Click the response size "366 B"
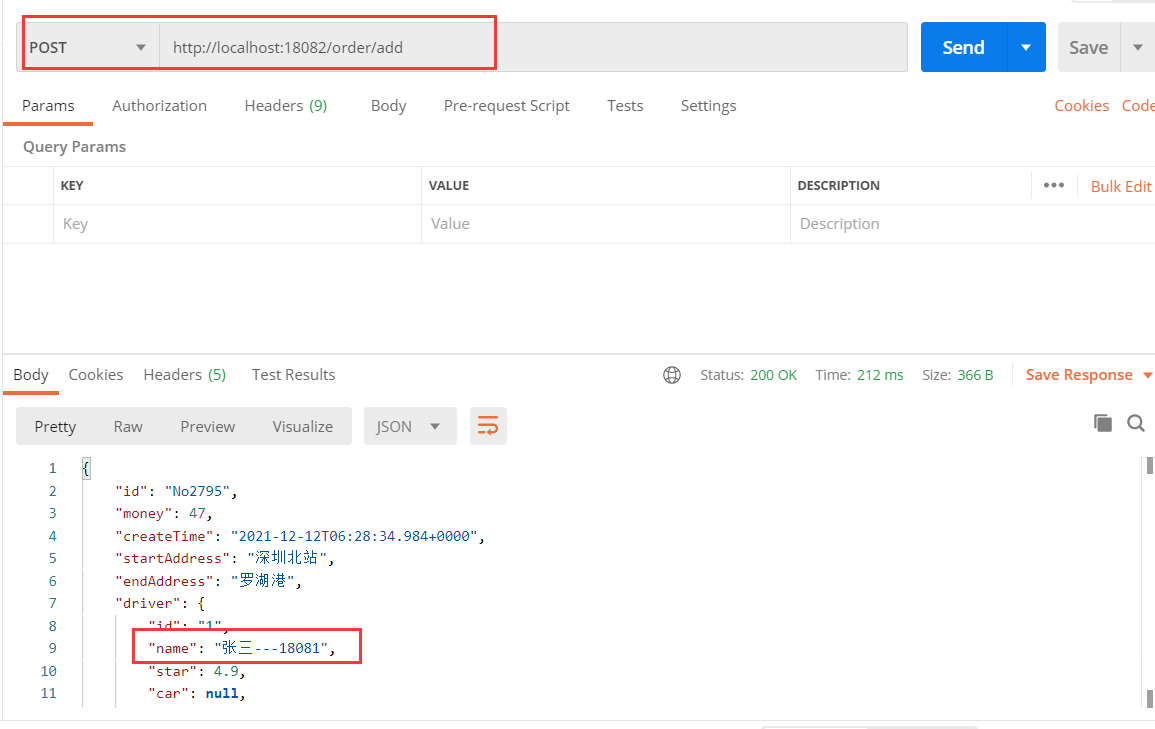This screenshot has height=729, width=1155. (x=975, y=375)
